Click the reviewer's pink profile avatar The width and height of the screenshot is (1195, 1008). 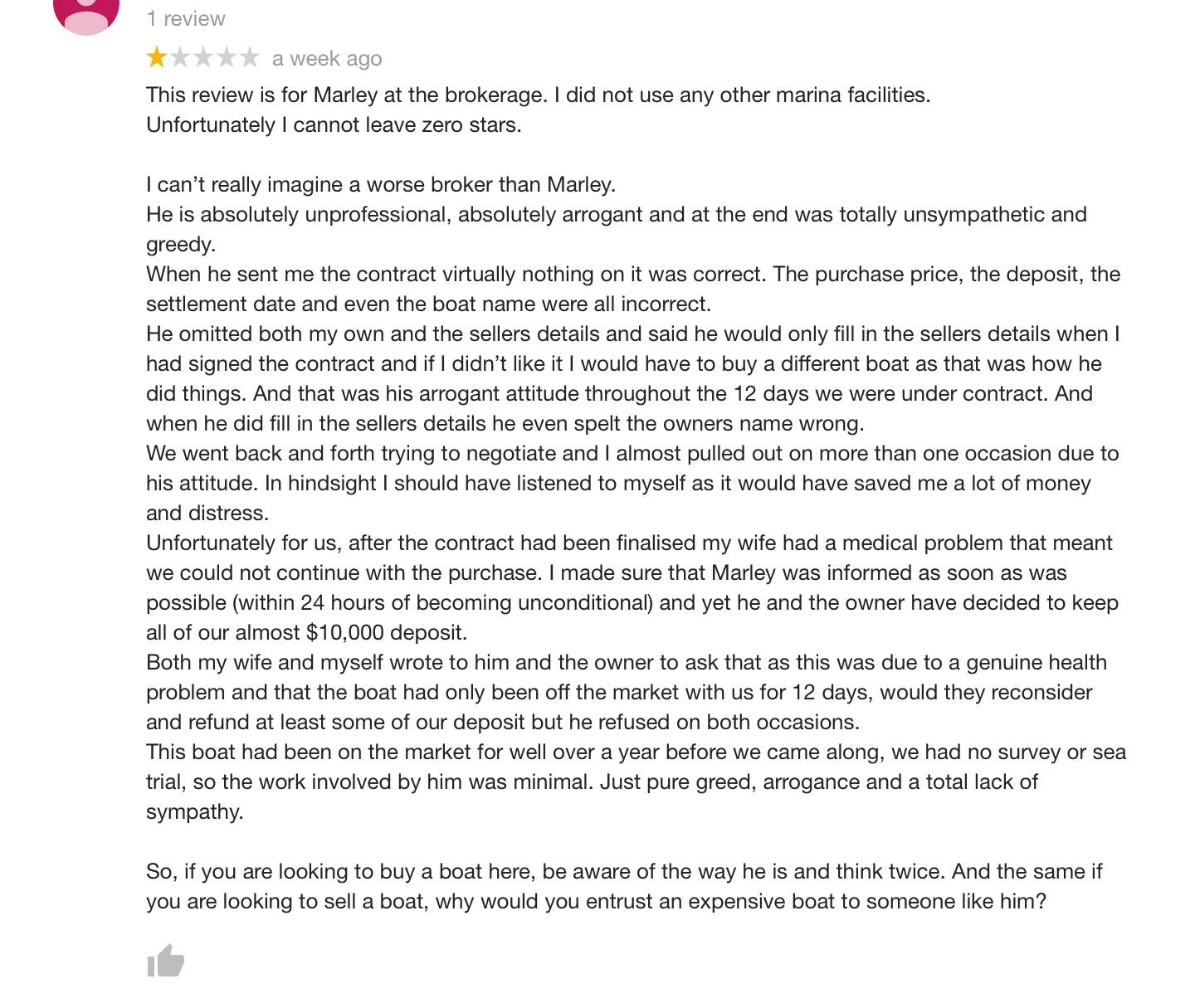(86, 13)
